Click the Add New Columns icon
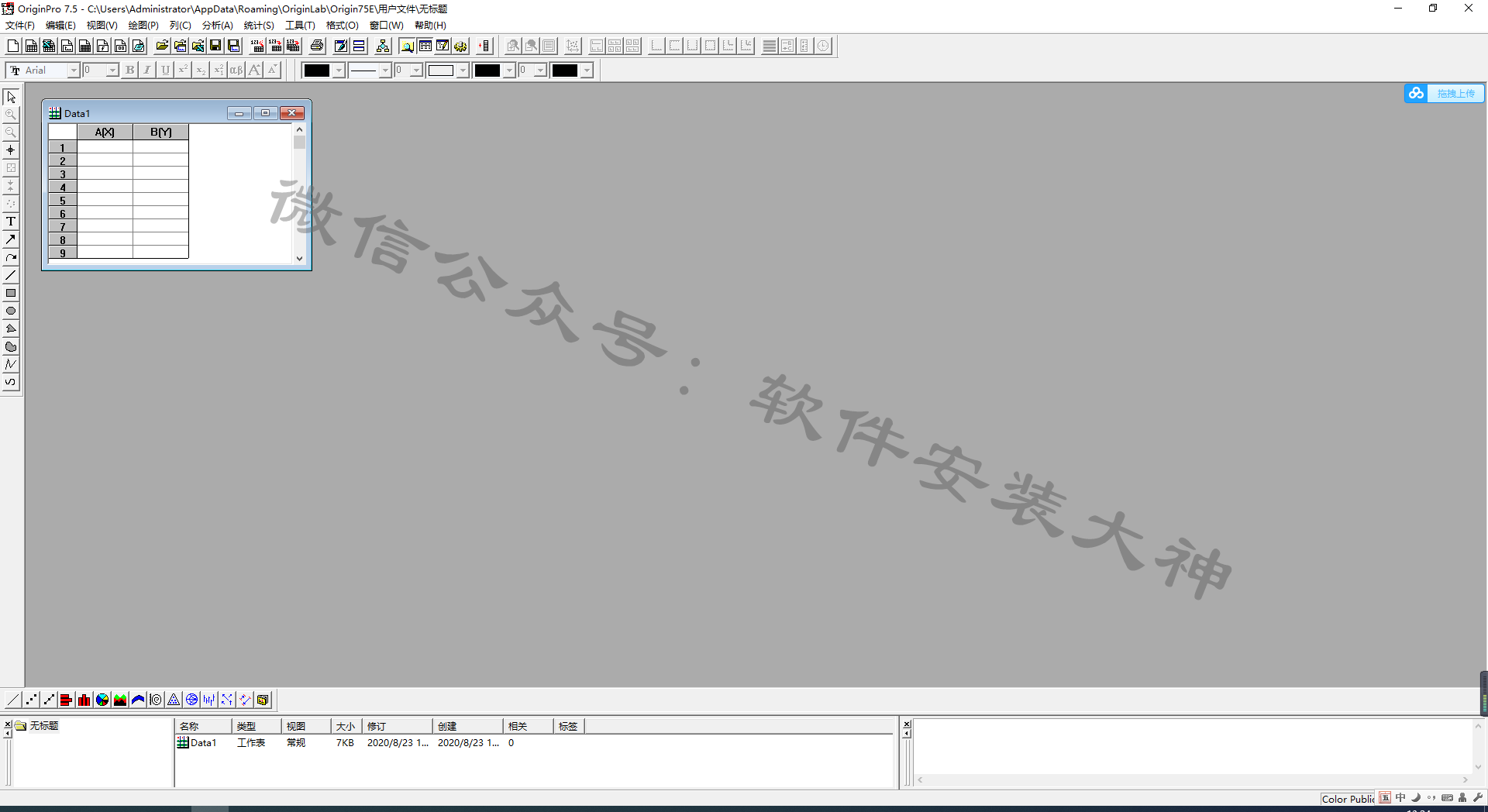 (484, 46)
